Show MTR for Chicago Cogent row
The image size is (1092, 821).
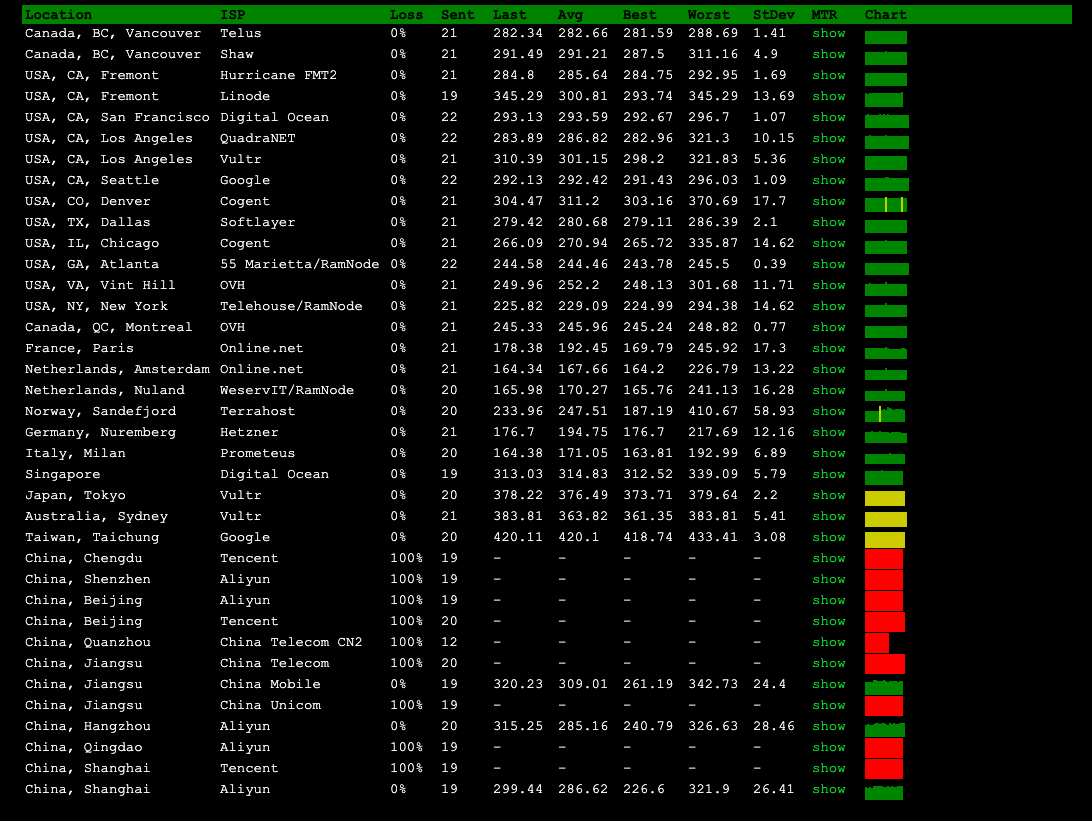point(829,243)
